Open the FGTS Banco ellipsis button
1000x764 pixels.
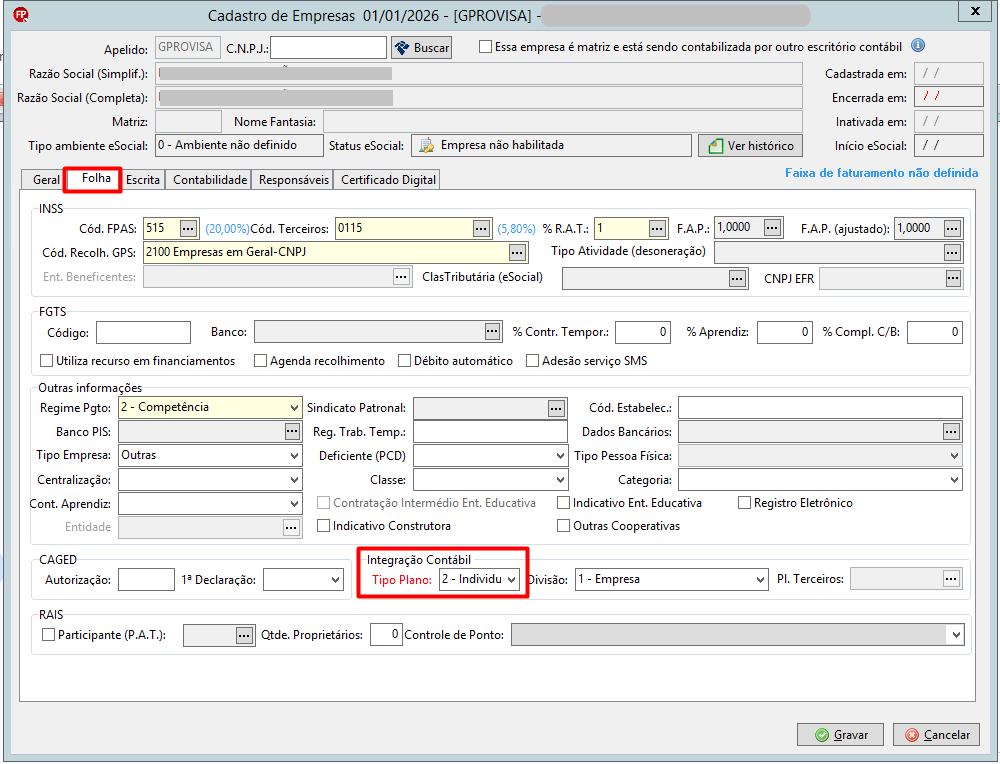492,331
